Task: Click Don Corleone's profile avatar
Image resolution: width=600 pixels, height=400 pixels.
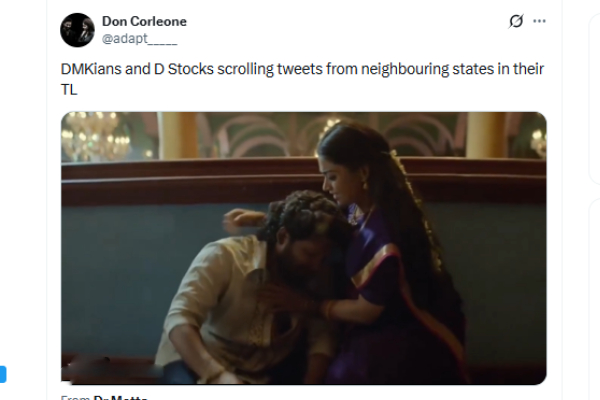Action: pos(77,30)
